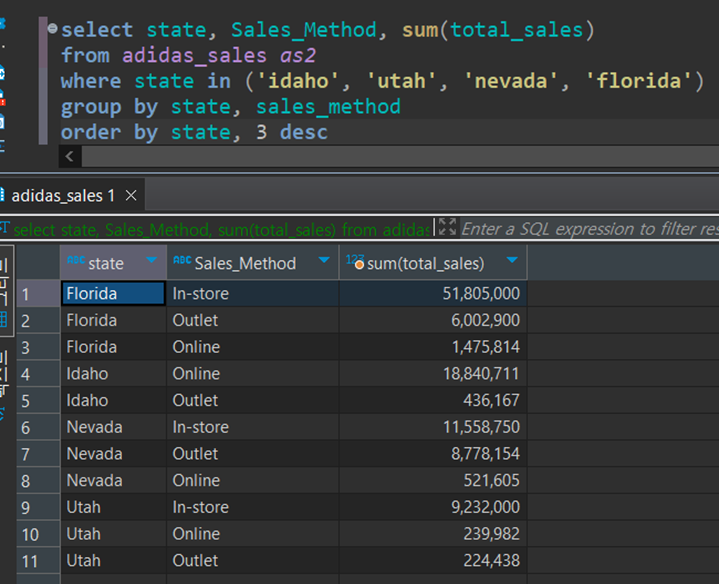This screenshot has height=584, width=719.
Task: Place cursor on adidas_sales in the from clause
Action: coord(194,55)
